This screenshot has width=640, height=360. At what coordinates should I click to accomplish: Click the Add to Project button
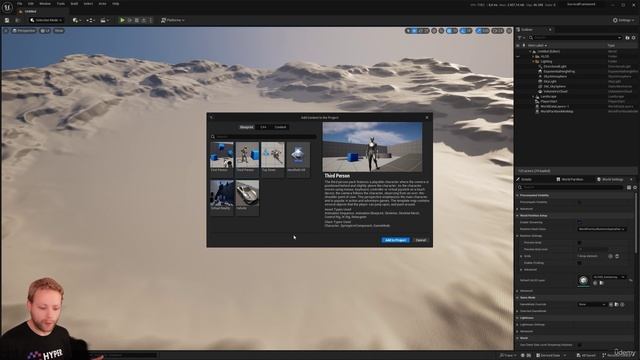395,240
